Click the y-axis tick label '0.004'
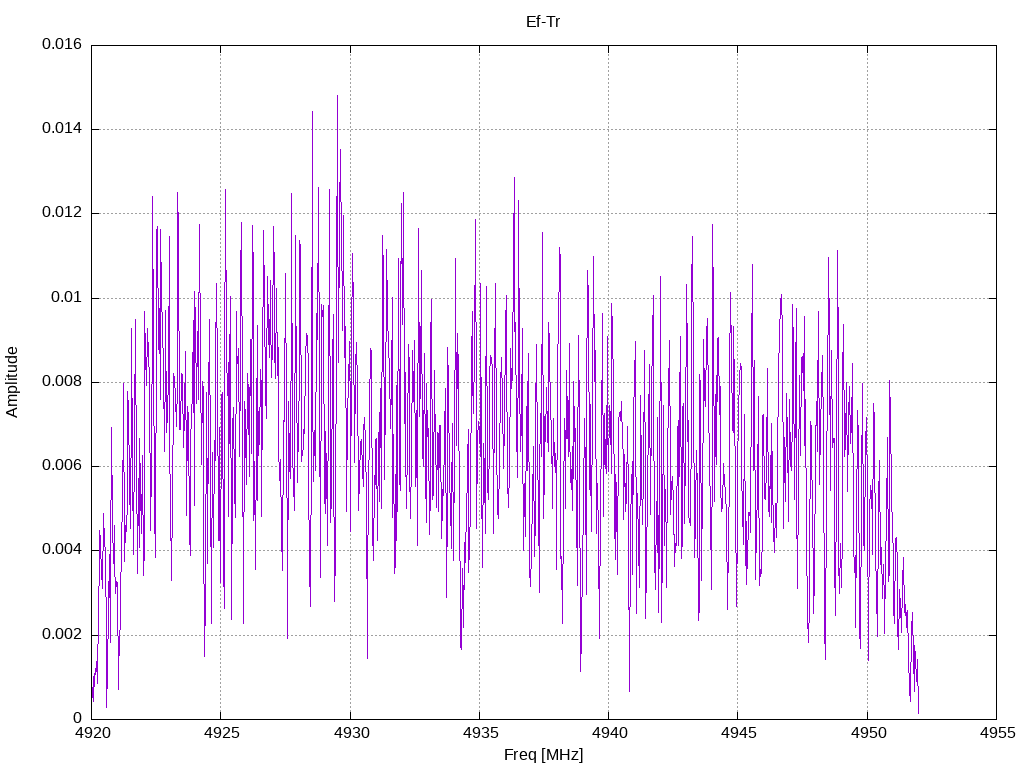 pos(62,550)
